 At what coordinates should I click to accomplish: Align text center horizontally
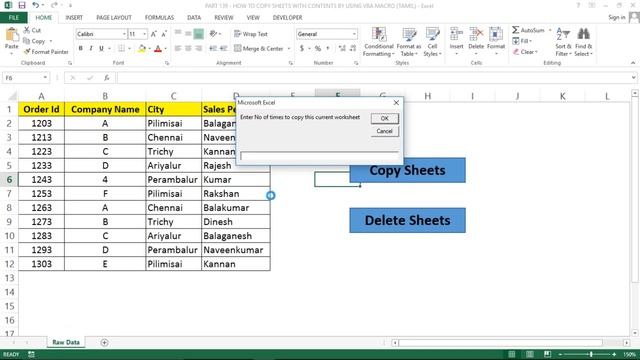pos(188,49)
